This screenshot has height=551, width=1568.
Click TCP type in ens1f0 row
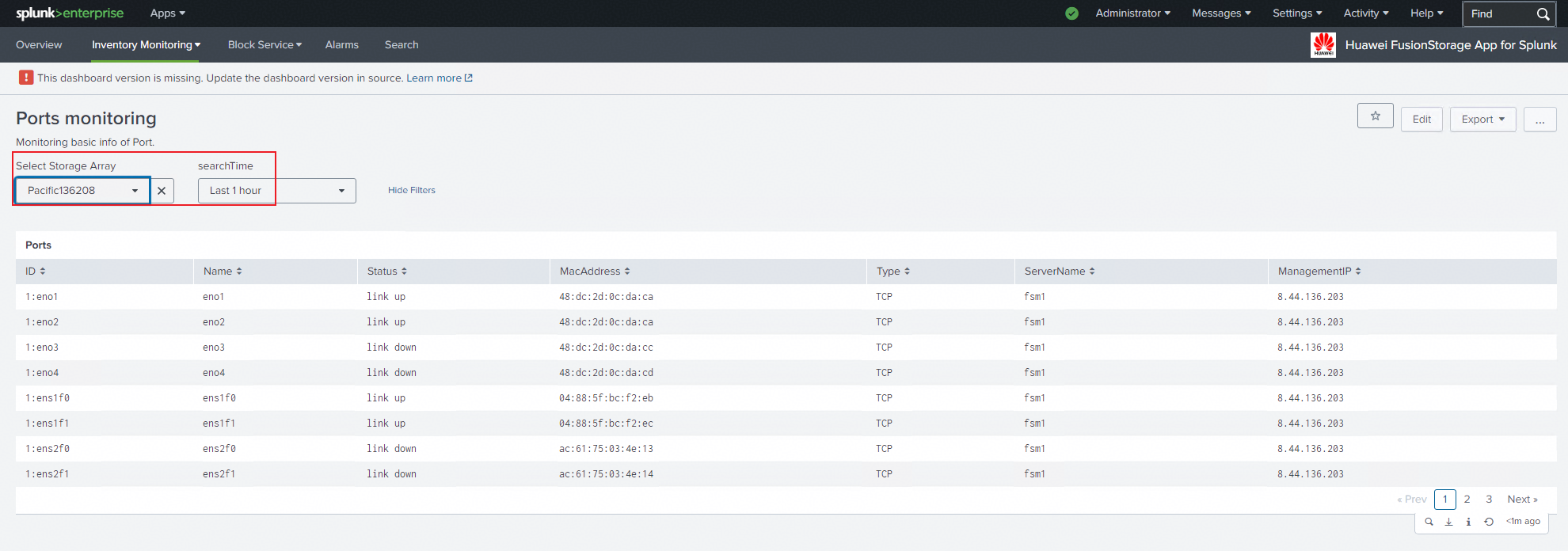(x=884, y=398)
